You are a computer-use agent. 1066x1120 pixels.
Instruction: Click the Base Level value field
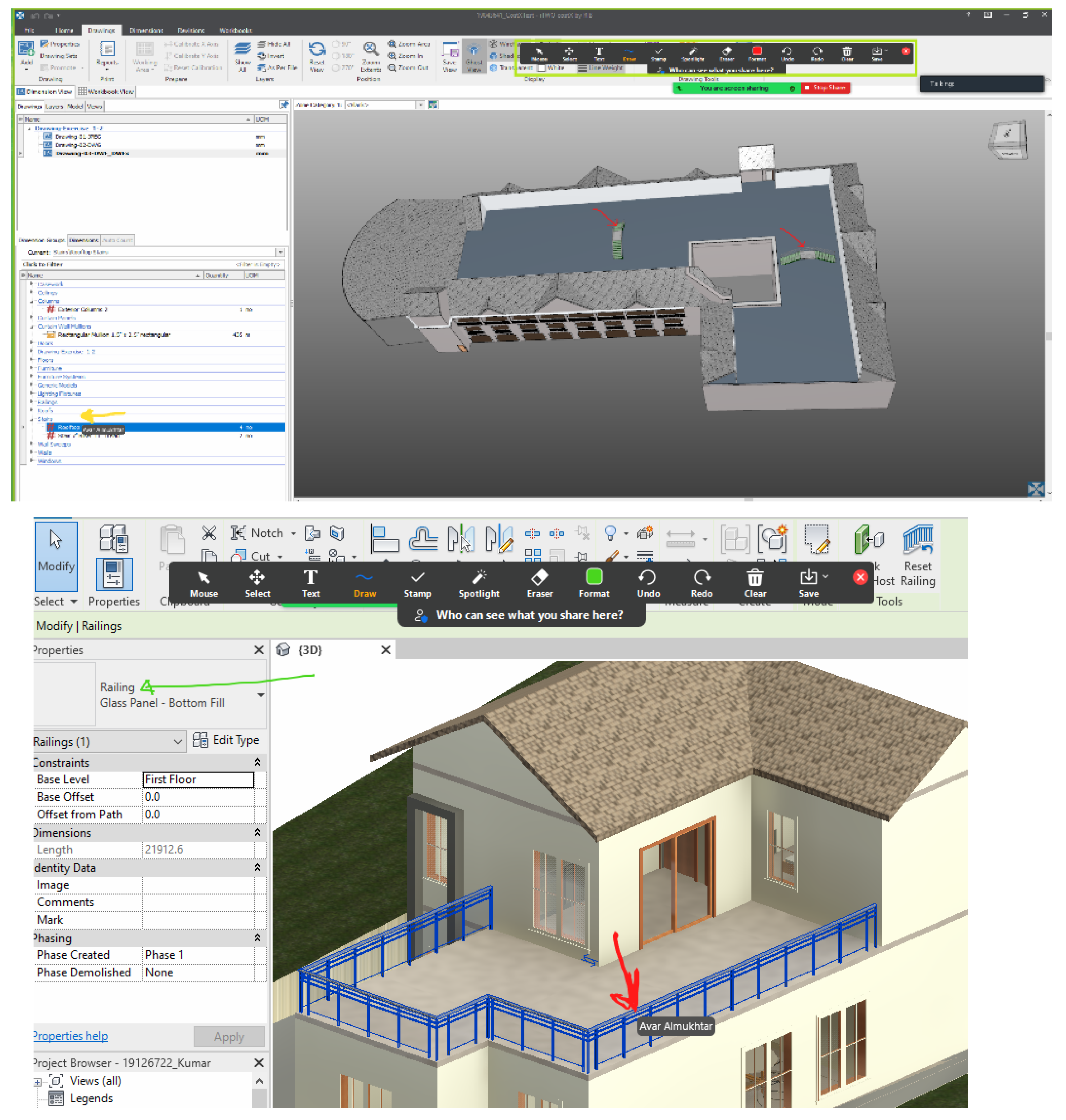[x=197, y=779]
